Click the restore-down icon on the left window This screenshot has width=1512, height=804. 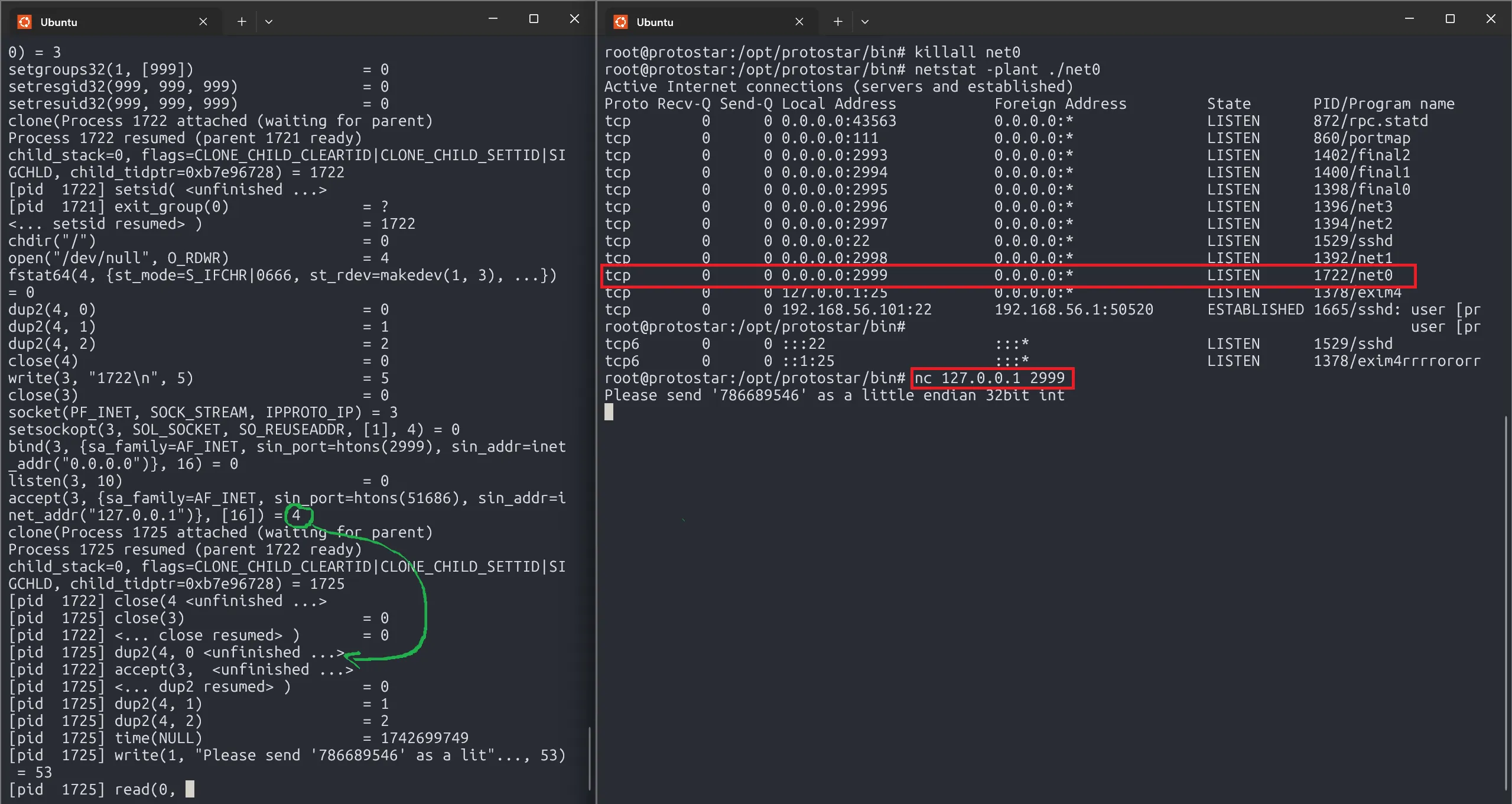point(534,18)
